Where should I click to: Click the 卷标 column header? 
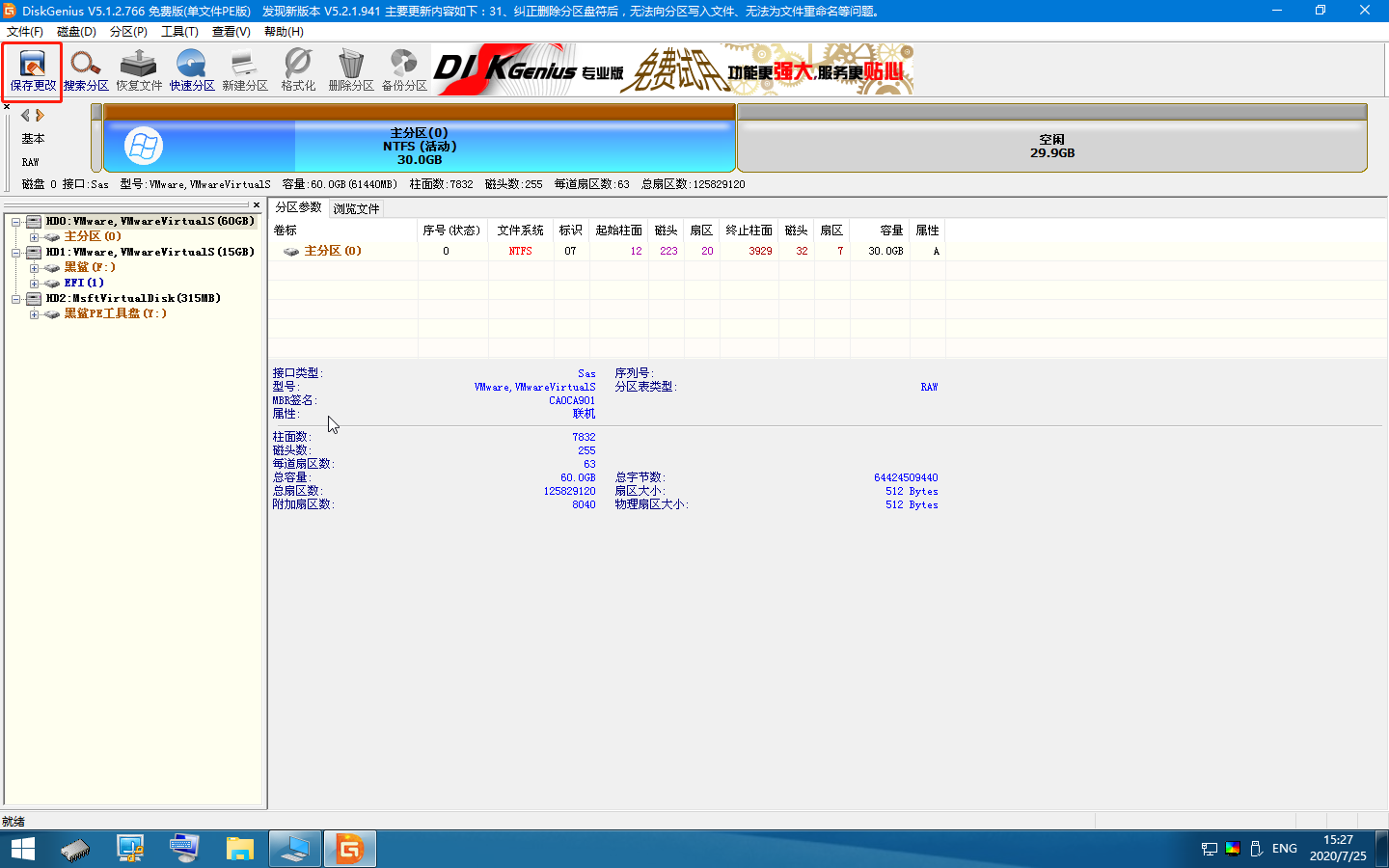coord(343,231)
